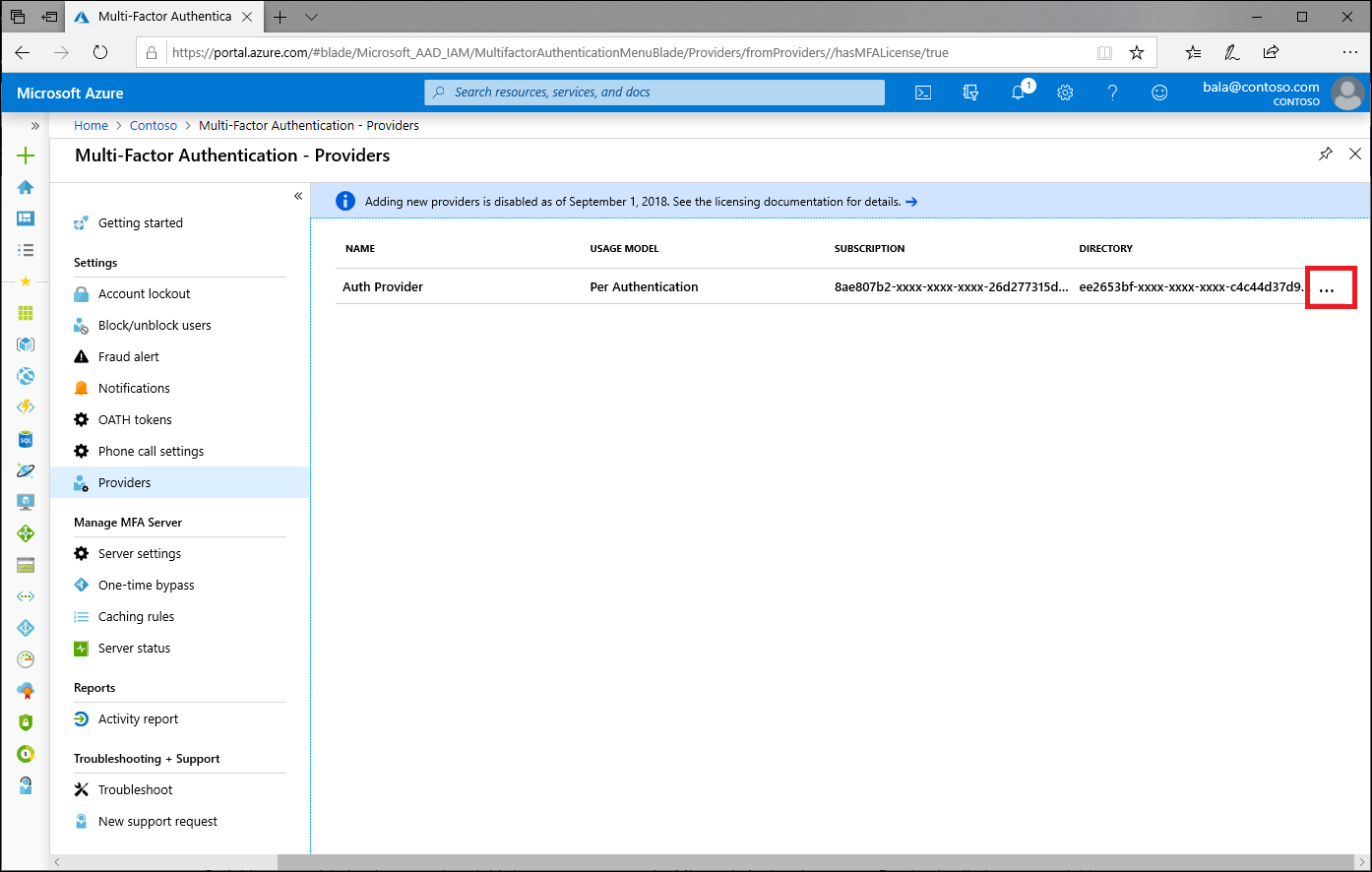
Task: Open the Dashboard icon in the left sidebar
Action: click(26, 218)
